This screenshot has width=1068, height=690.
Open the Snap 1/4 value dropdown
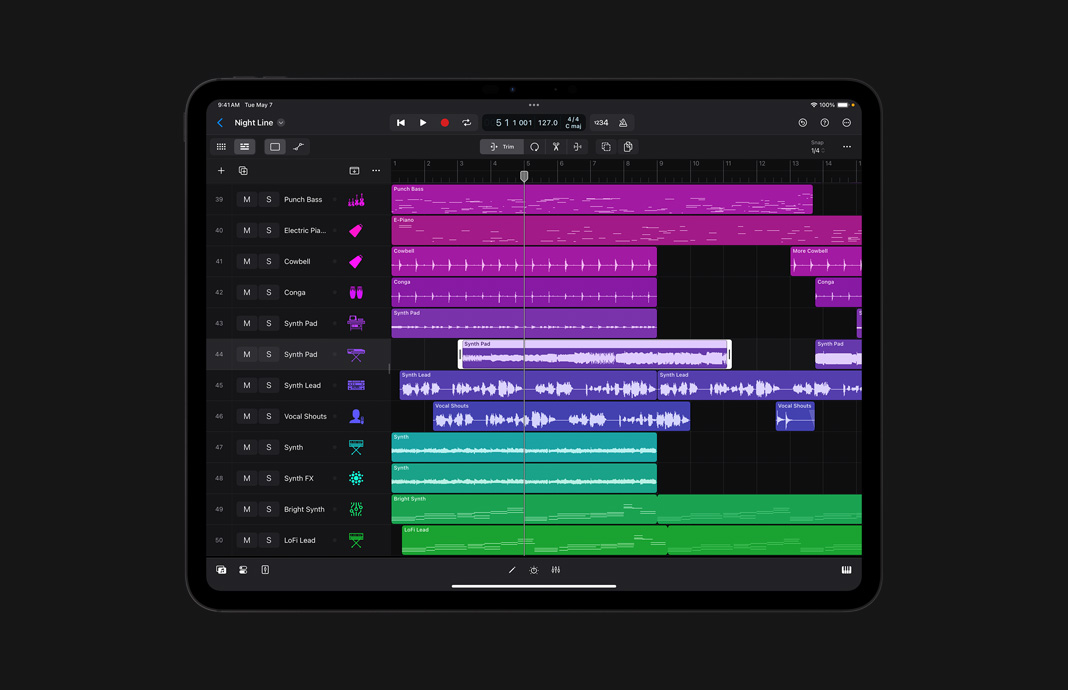[817, 149]
